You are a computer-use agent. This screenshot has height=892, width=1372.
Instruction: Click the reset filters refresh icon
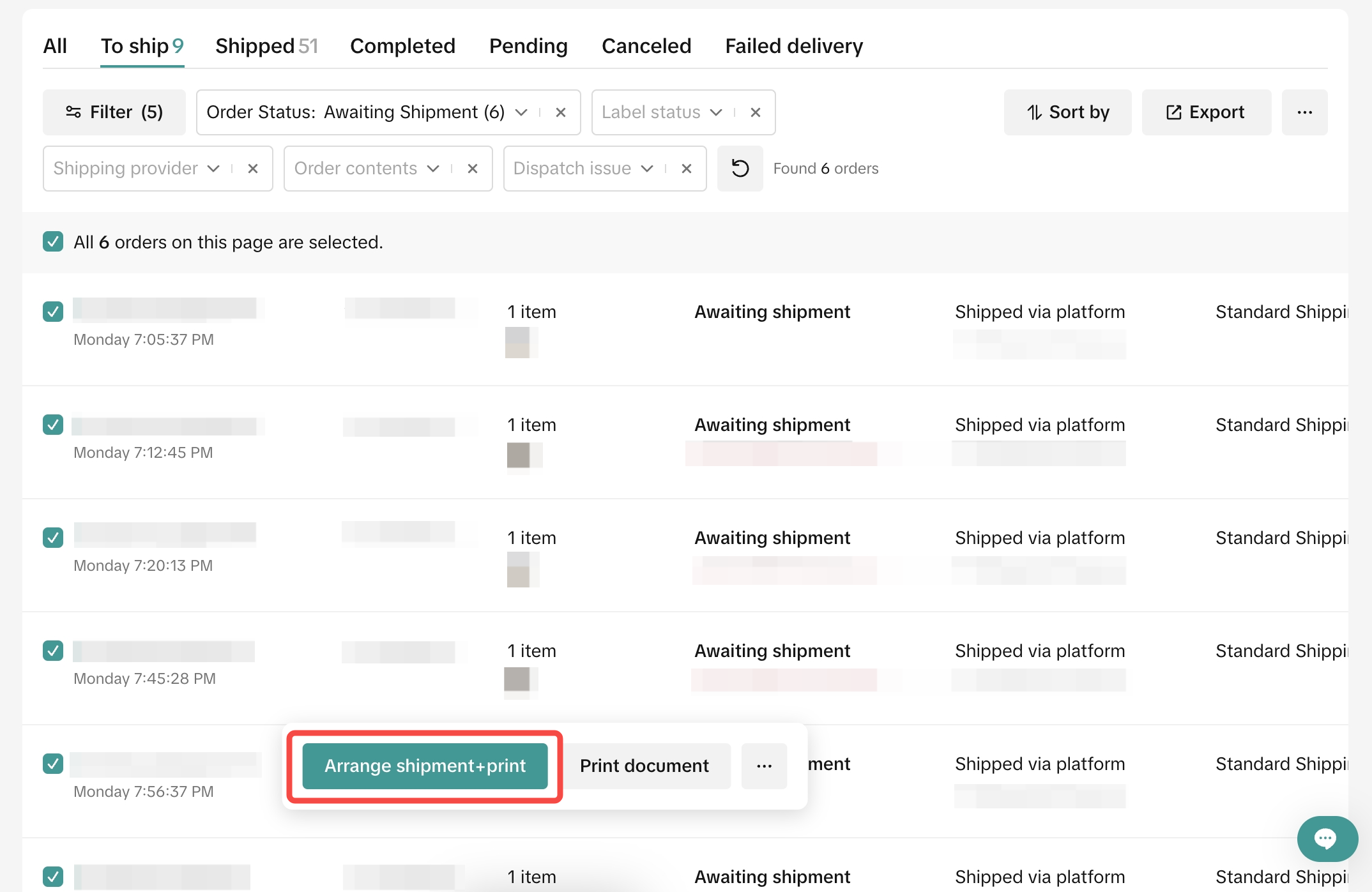[x=740, y=169]
